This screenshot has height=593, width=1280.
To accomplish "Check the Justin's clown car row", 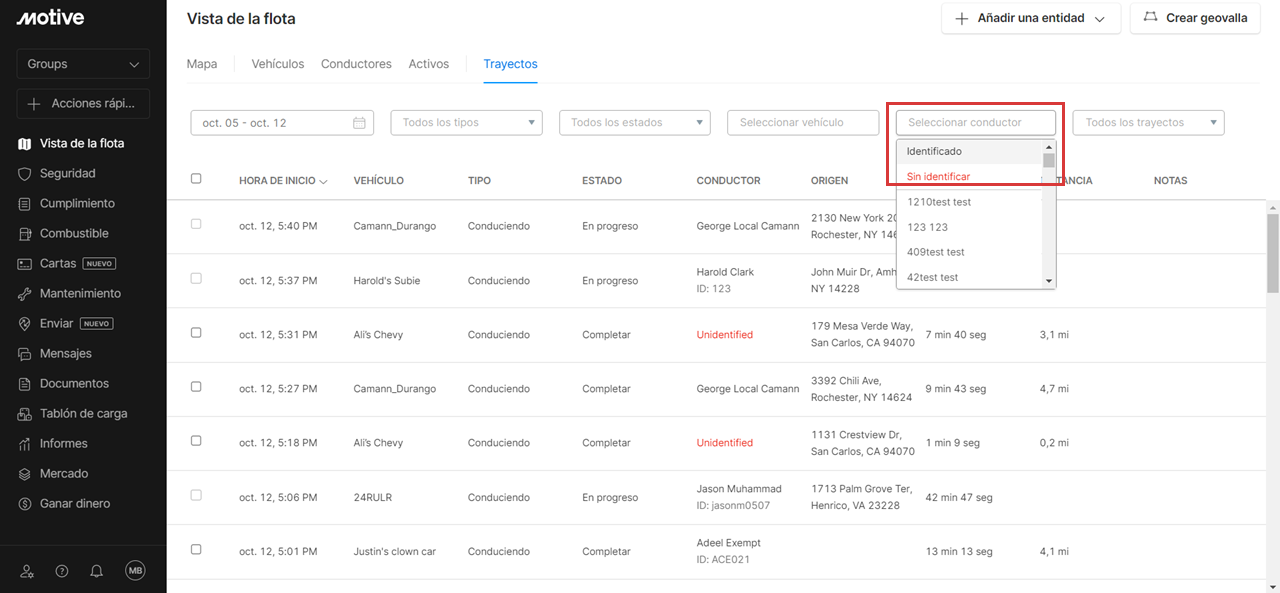I will [196, 549].
